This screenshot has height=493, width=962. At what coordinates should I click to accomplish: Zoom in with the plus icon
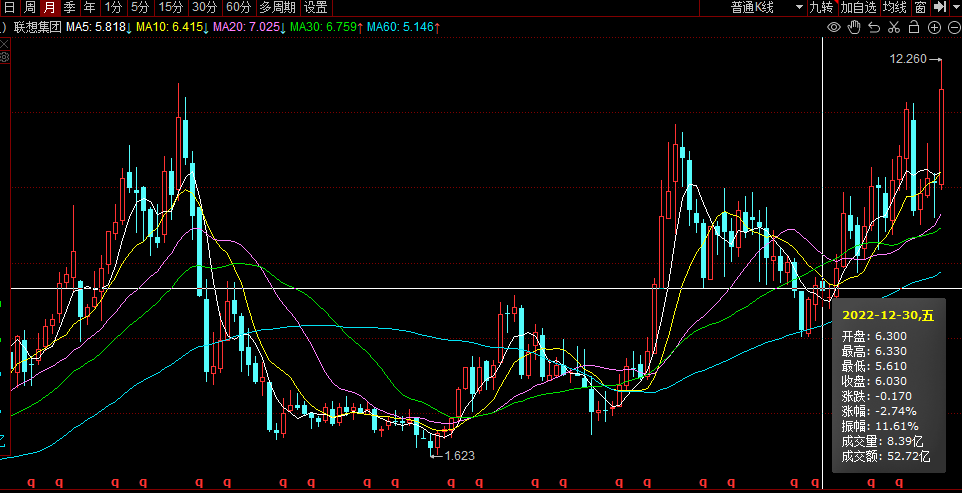click(x=934, y=27)
